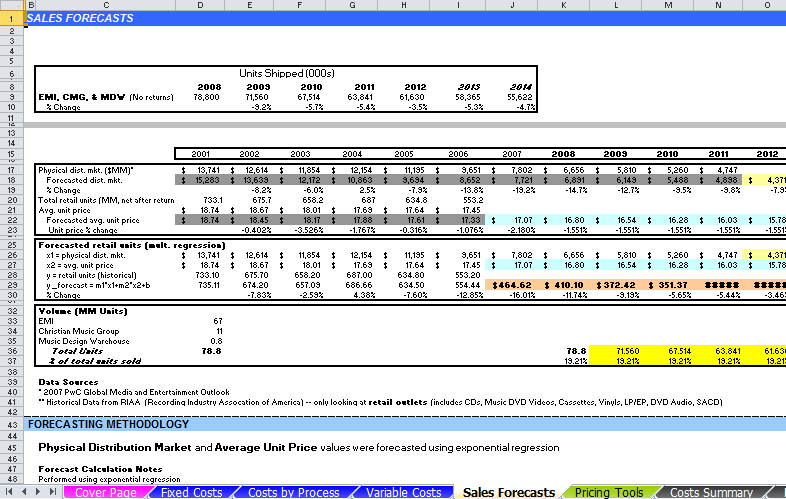Go to the previous sheet tab arrow
This screenshot has height=499, width=786.
tap(24, 492)
